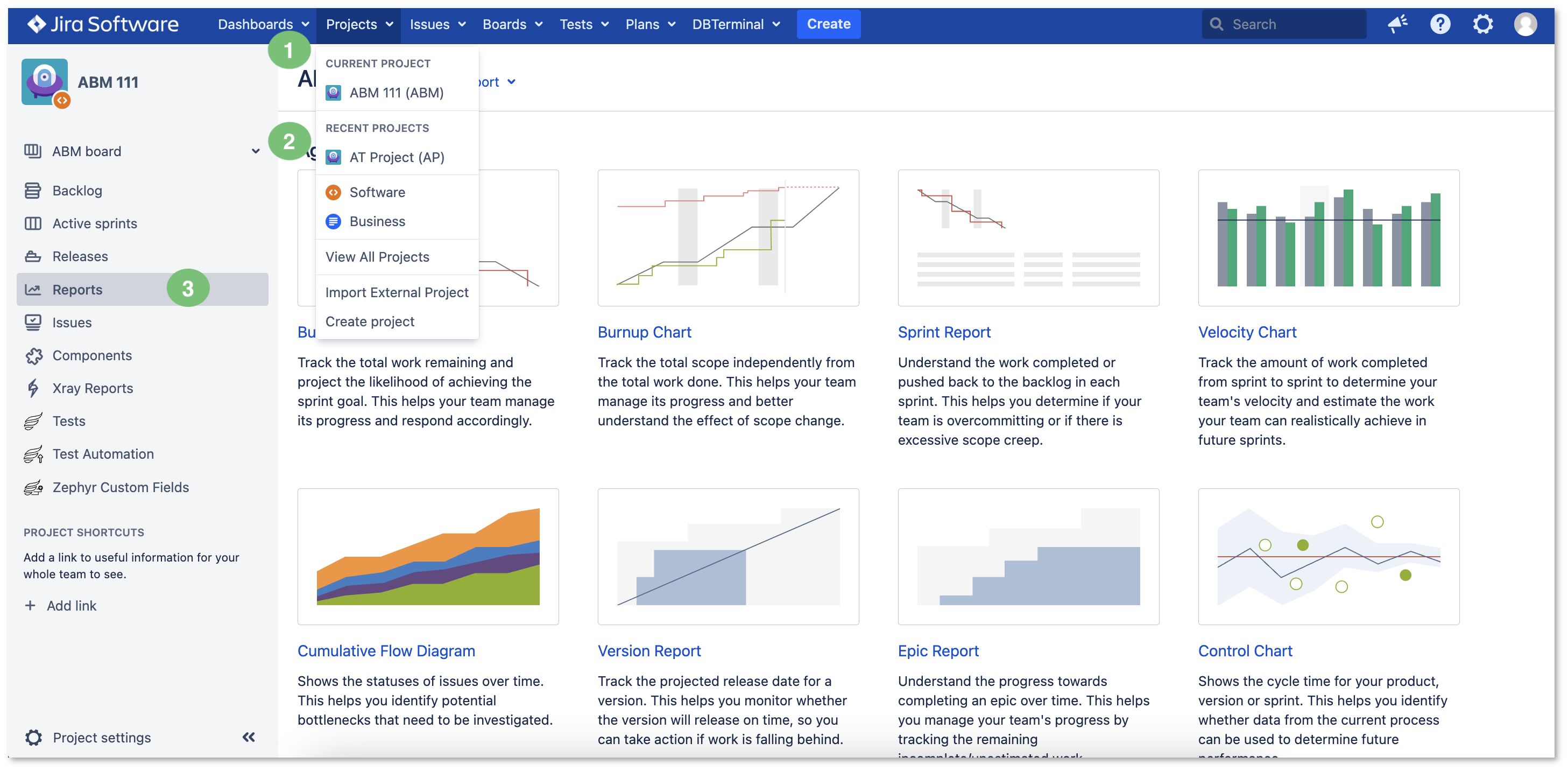Open the administration gear icon
Screen dimensions: 1568x771
[x=1483, y=24]
